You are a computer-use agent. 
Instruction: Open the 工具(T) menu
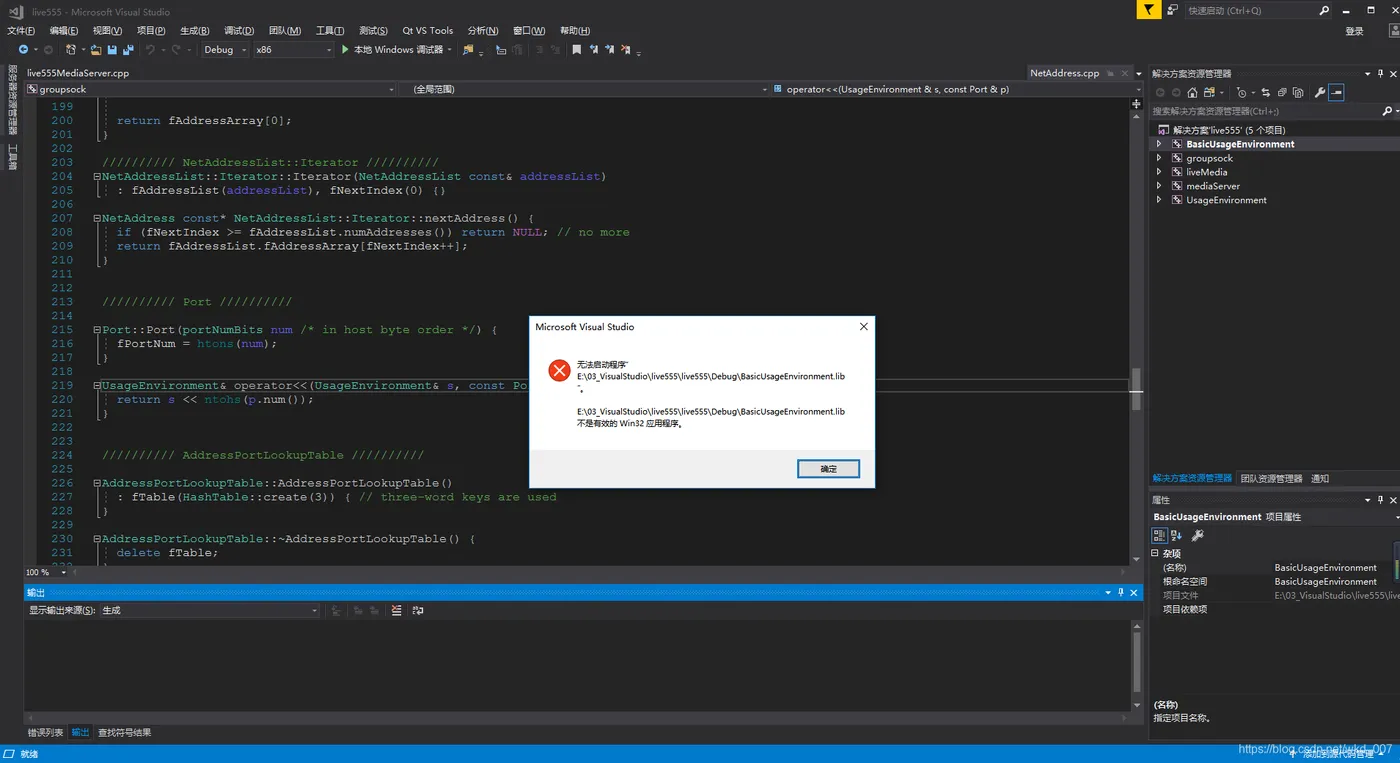(x=330, y=31)
